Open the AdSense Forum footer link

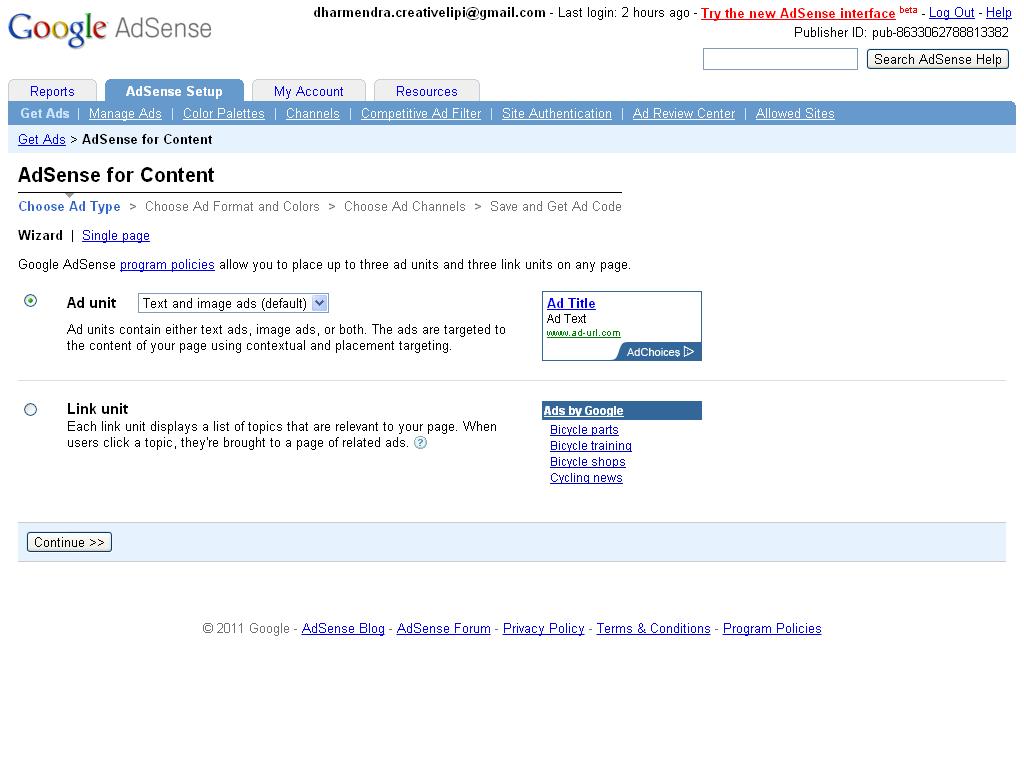click(x=443, y=628)
